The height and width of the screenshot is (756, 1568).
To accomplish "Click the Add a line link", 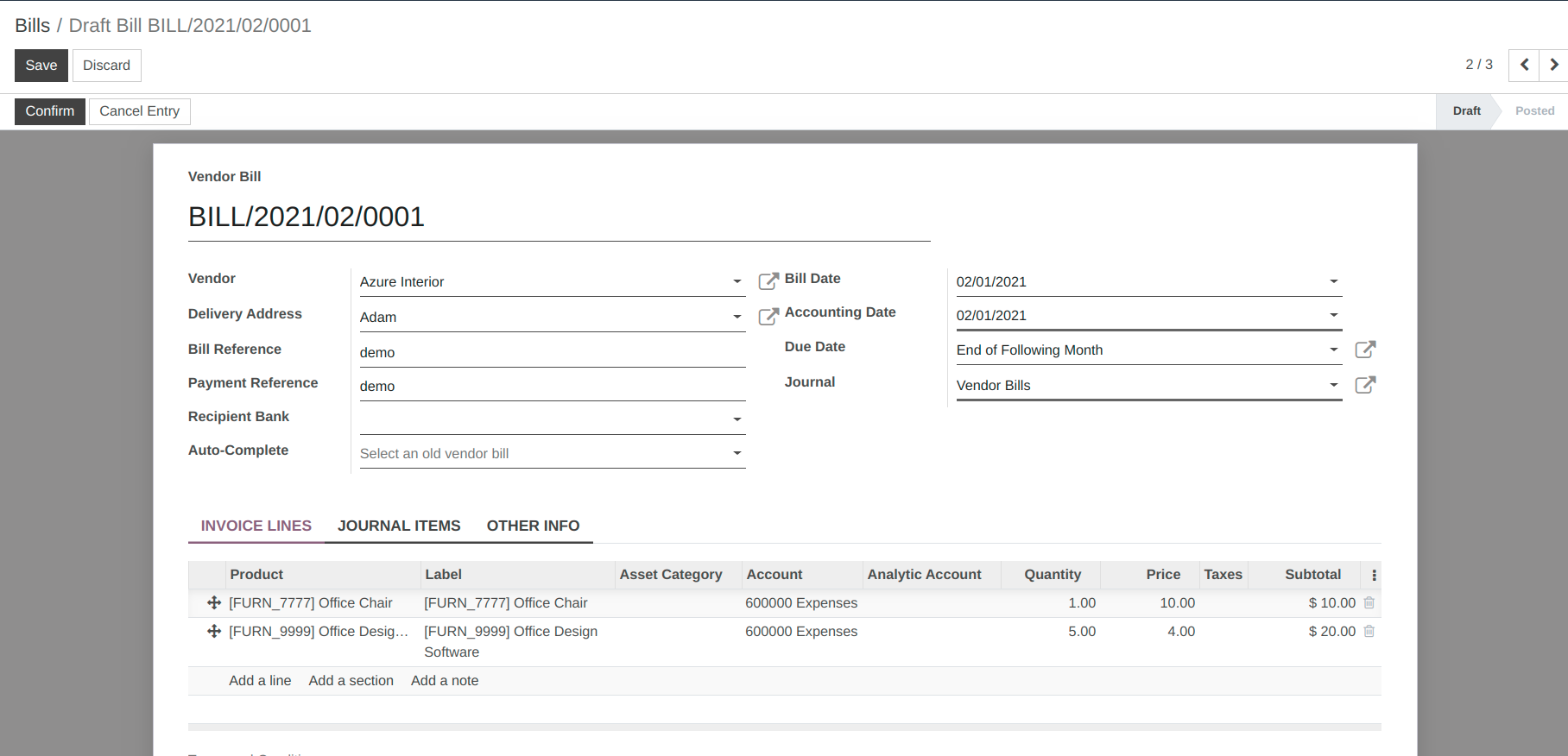I will (260, 681).
